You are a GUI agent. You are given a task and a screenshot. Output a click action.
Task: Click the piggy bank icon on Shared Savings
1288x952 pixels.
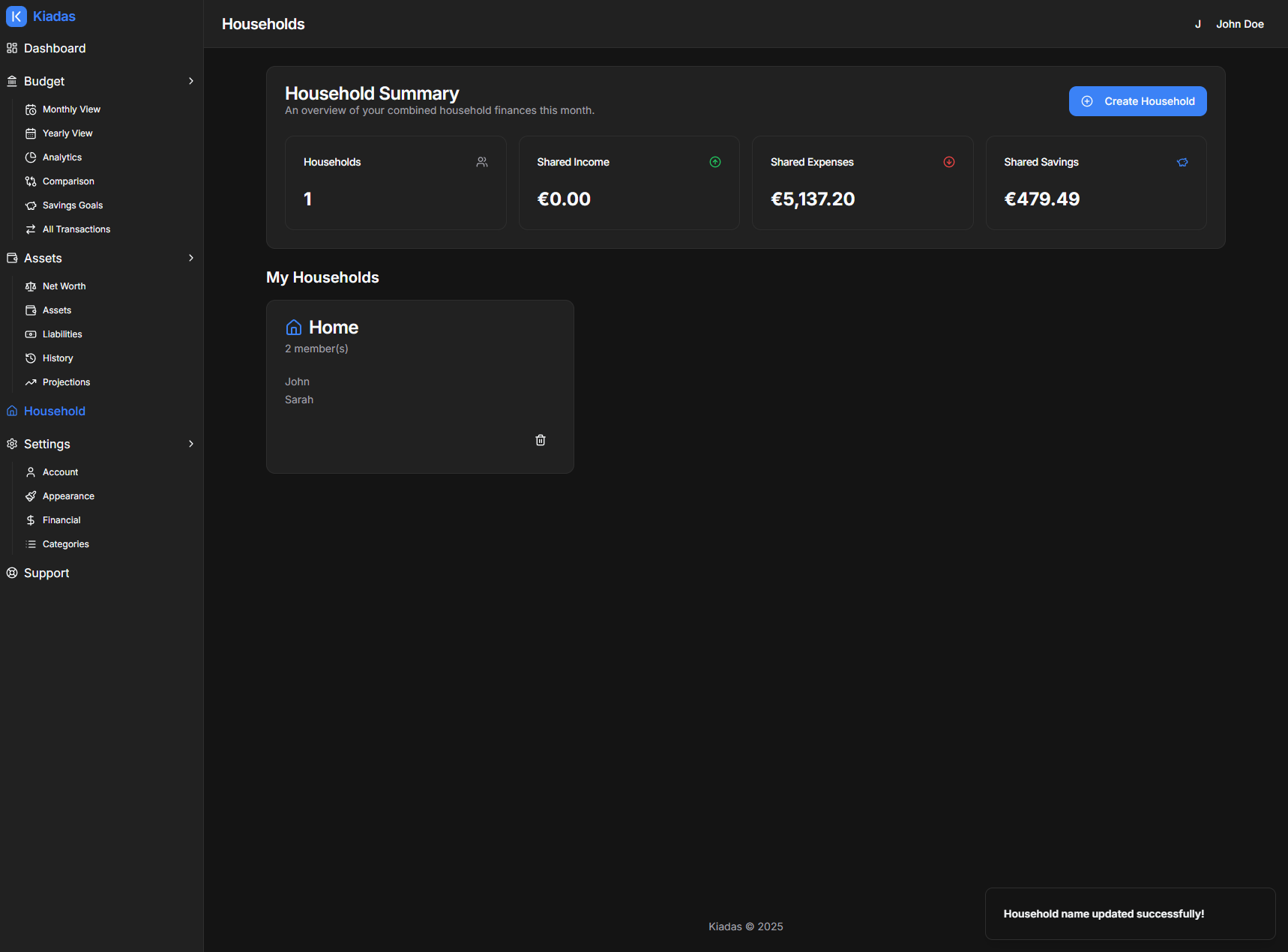[x=1182, y=162]
